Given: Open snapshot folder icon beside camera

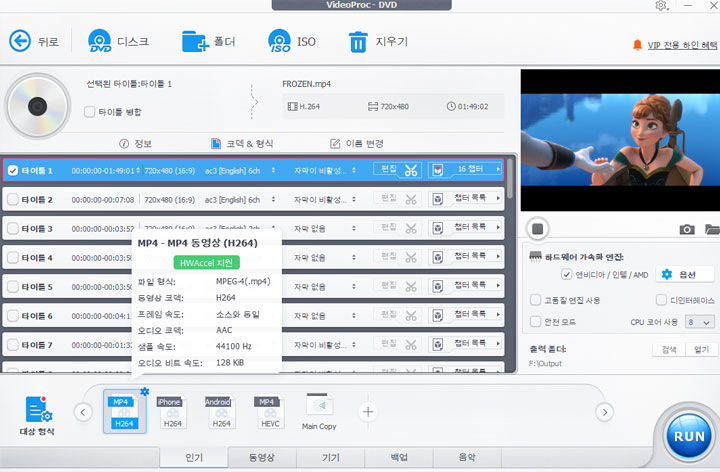Looking at the screenshot, I should pos(713,229).
